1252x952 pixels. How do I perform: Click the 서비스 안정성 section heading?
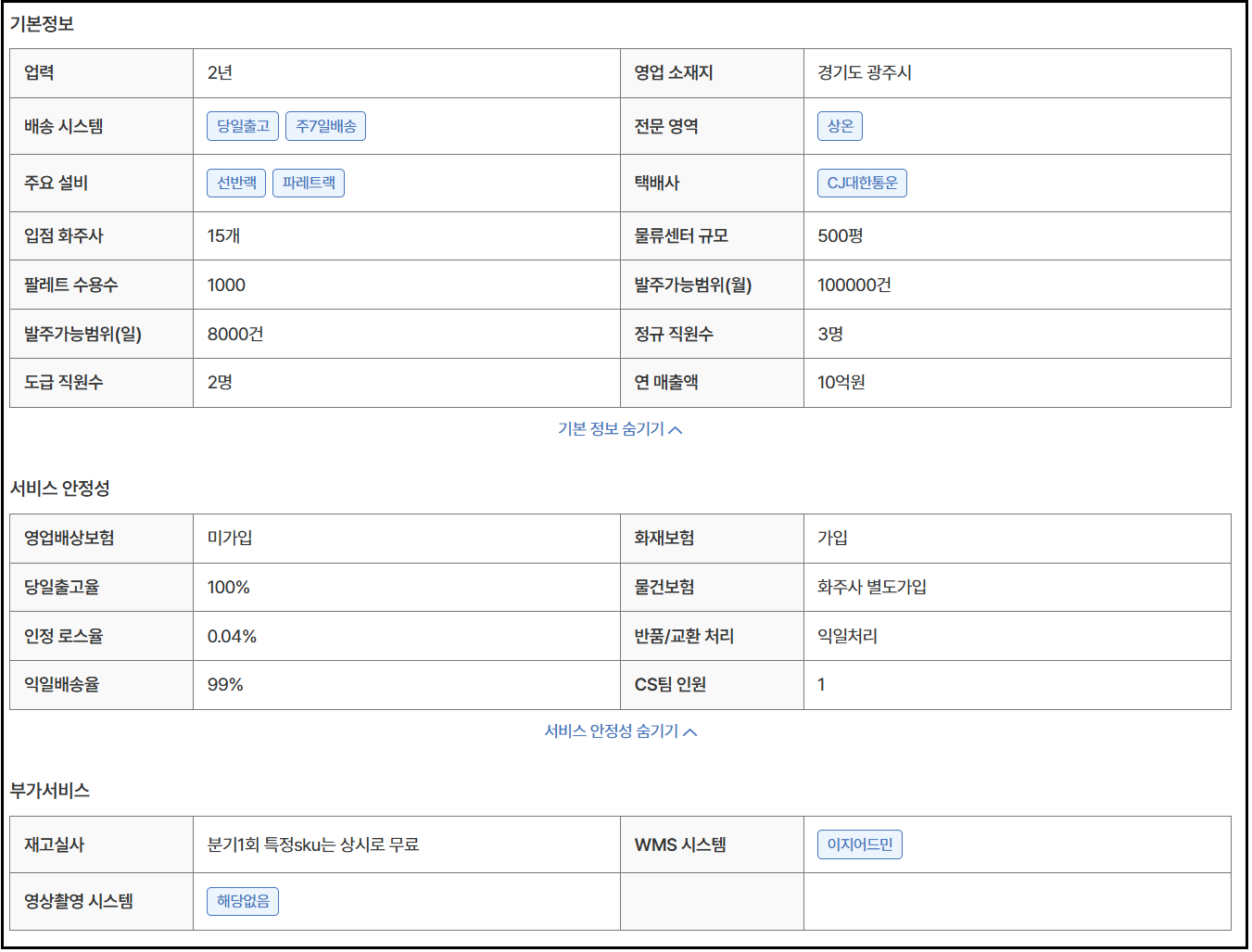click(60, 489)
